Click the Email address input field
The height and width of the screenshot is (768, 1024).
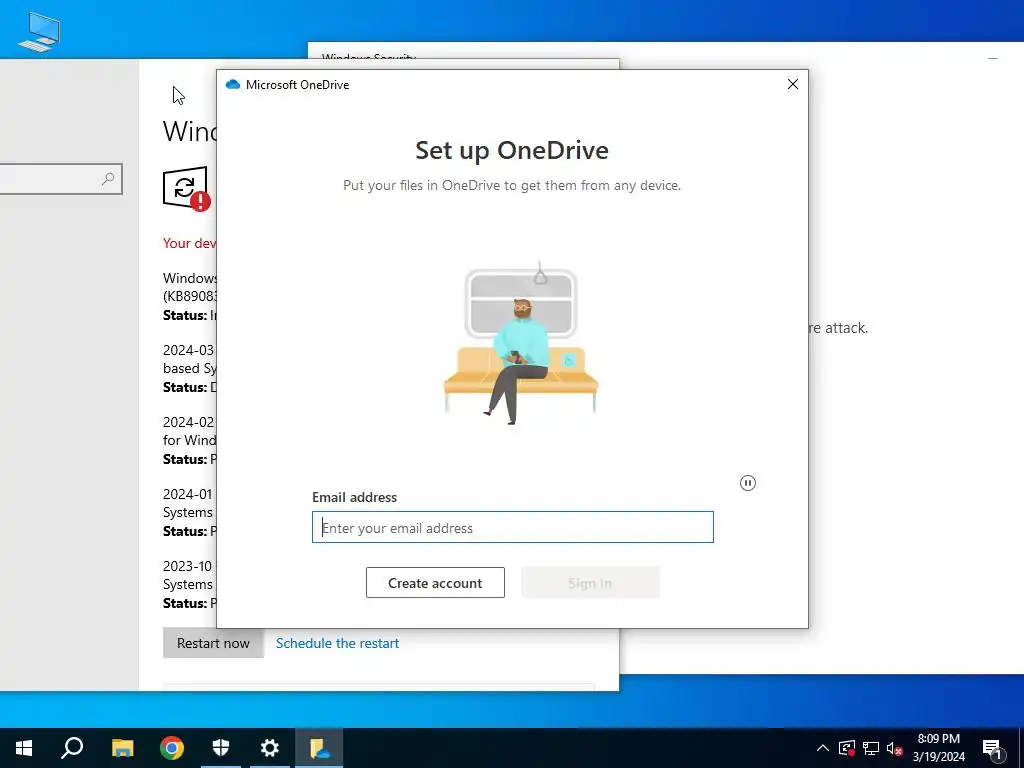tap(513, 527)
